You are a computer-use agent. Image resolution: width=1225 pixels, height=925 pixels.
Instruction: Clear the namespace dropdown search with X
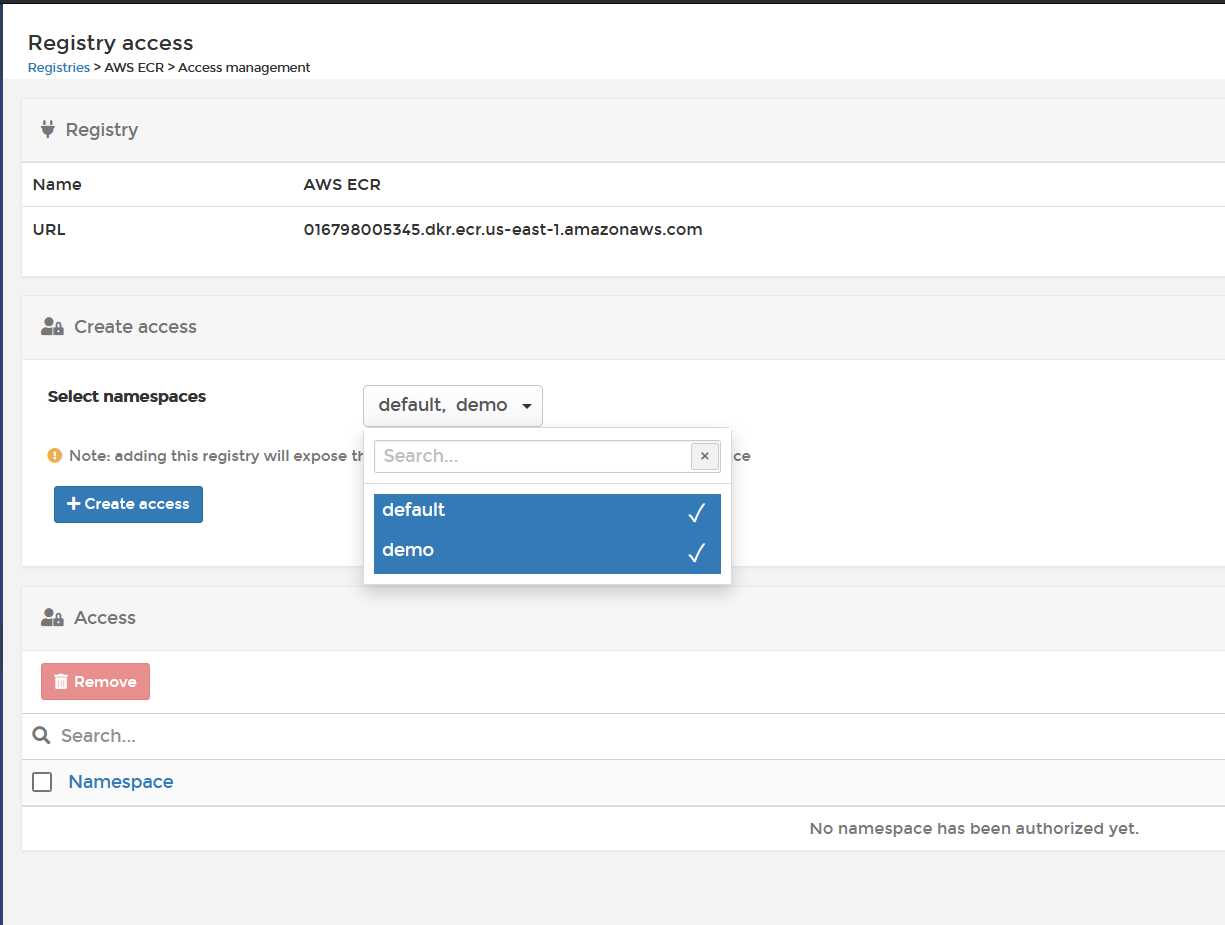705,456
